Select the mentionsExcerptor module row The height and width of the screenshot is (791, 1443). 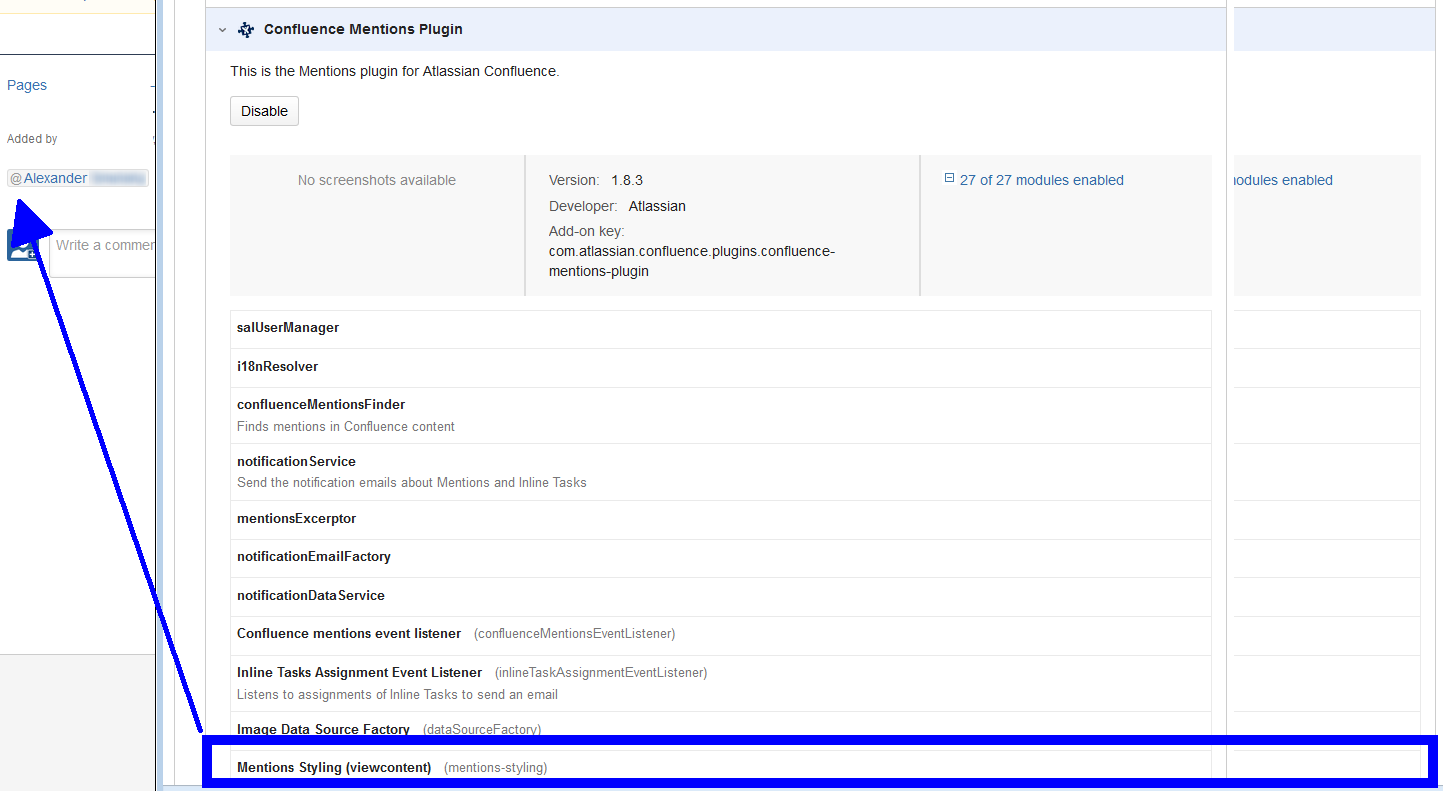(x=720, y=520)
